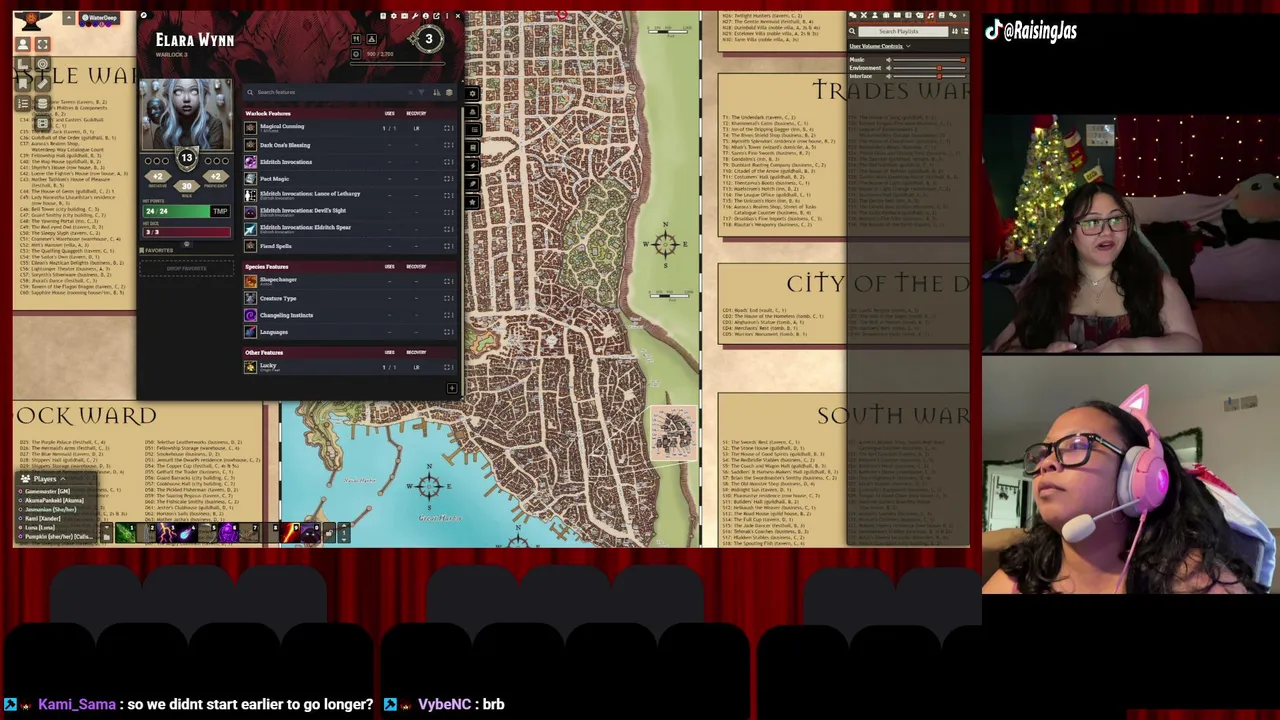Image resolution: width=1280 pixels, height=720 pixels.
Task: Use the fire macro in slot 9
Action: coord(289,533)
